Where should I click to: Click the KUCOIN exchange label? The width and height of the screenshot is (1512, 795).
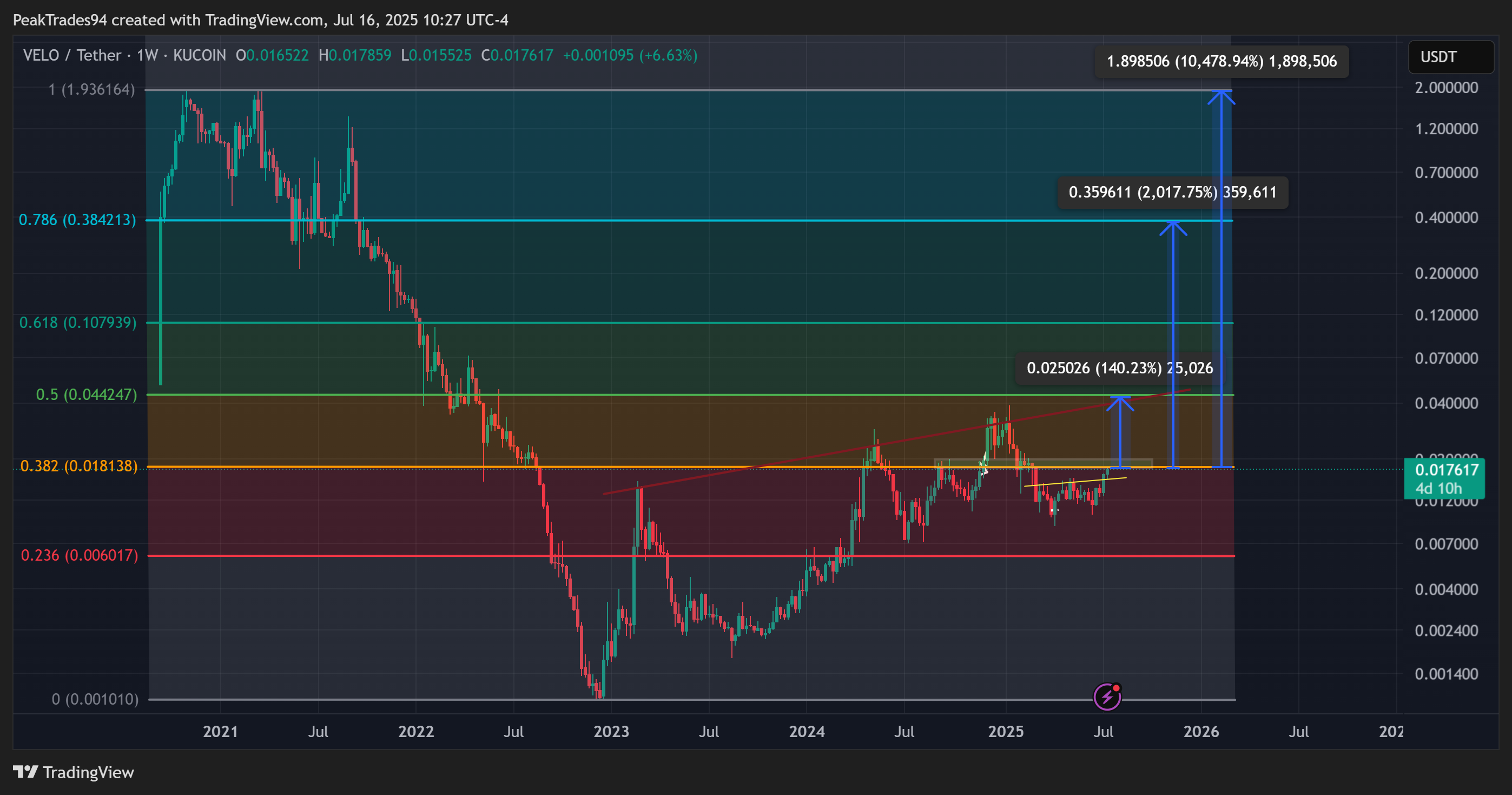(x=200, y=56)
